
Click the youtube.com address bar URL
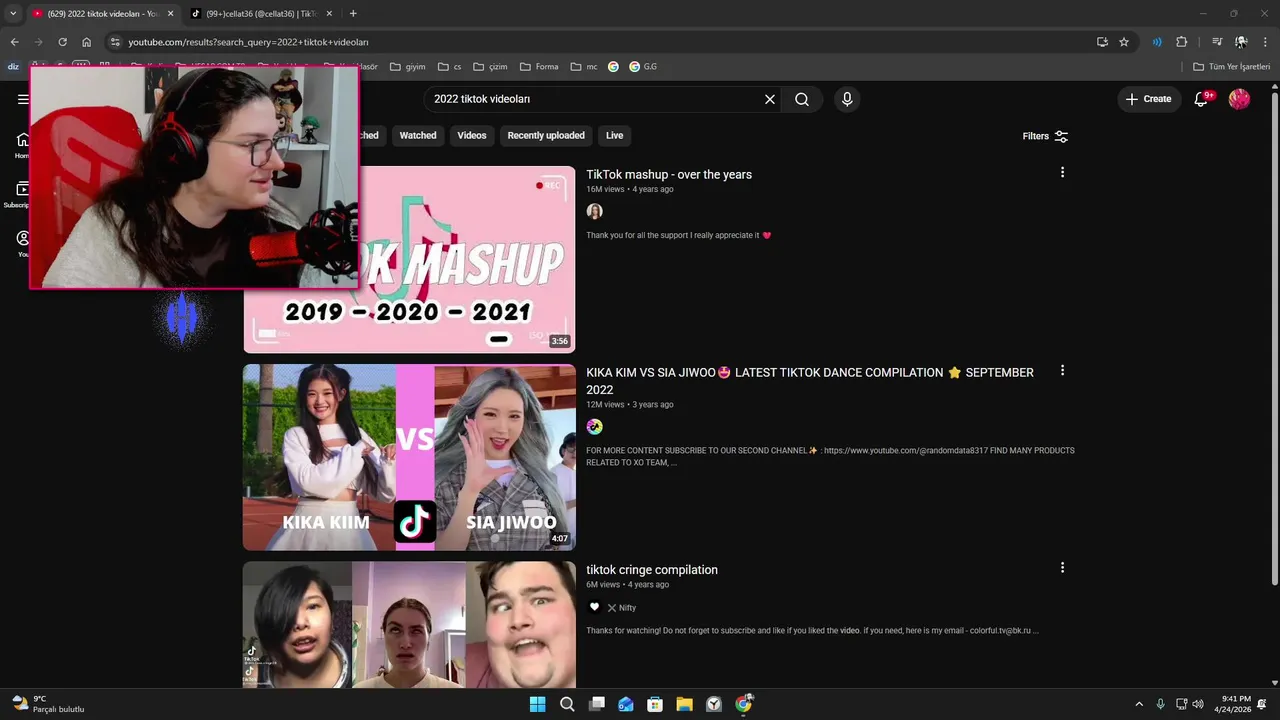tap(248, 42)
